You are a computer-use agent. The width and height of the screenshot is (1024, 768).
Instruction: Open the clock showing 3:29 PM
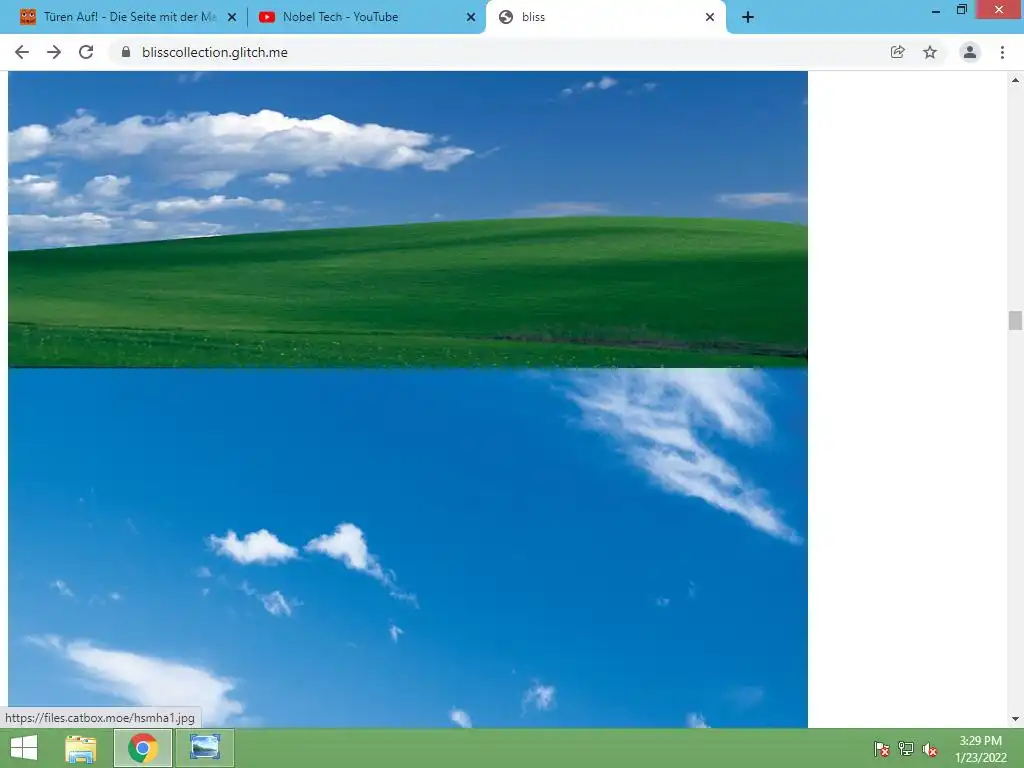tap(980, 749)
